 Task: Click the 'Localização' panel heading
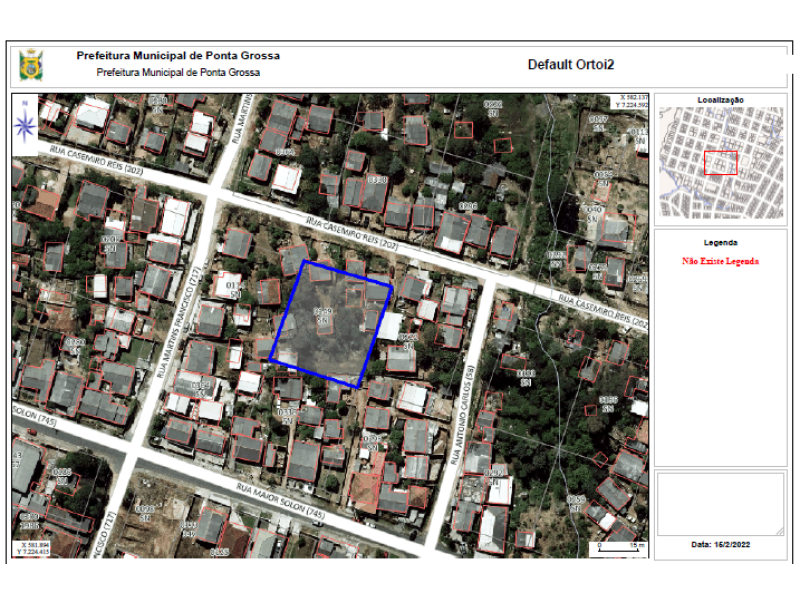[720, 100]
